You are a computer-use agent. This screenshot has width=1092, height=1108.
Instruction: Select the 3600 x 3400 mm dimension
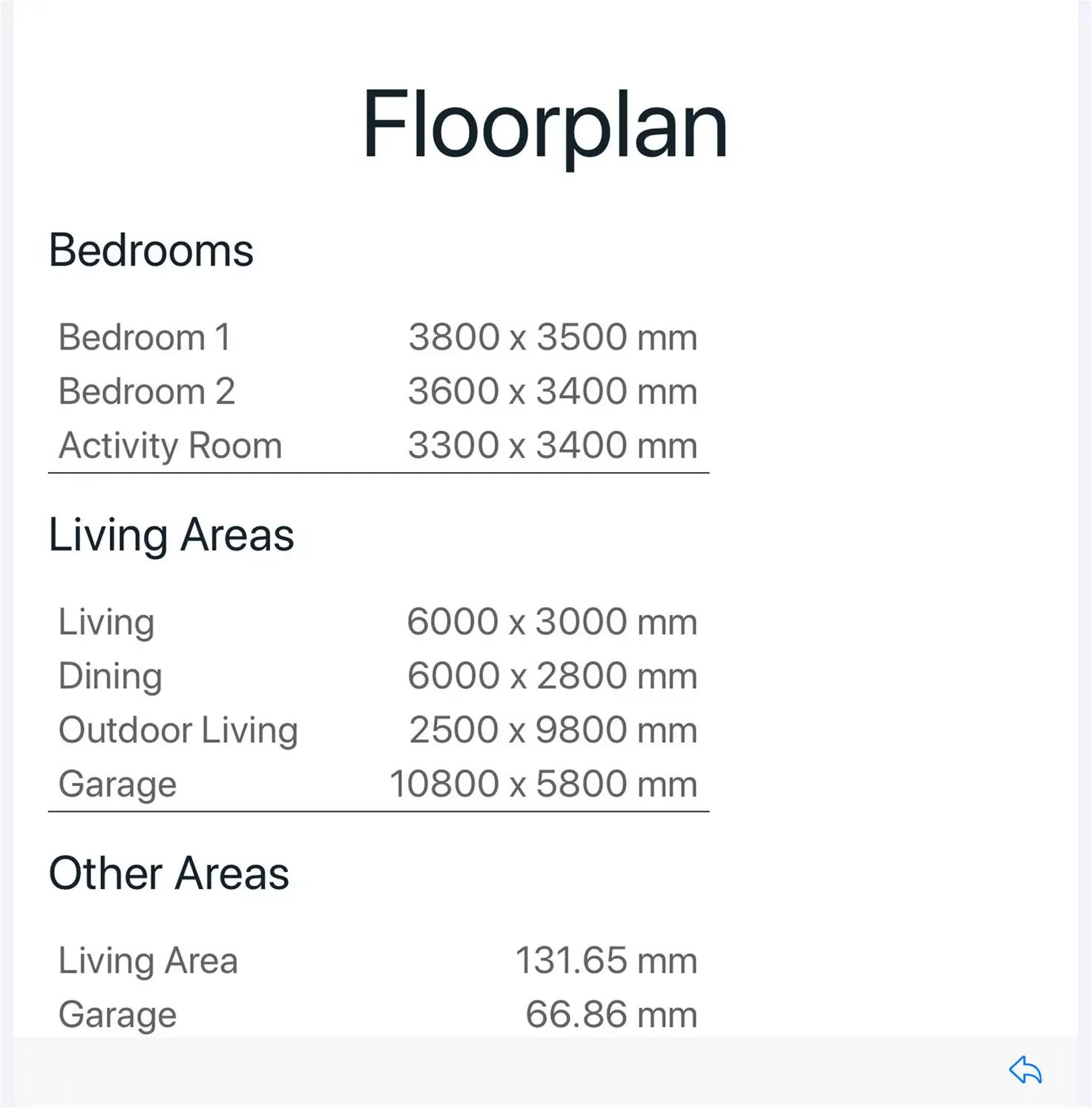553,392
